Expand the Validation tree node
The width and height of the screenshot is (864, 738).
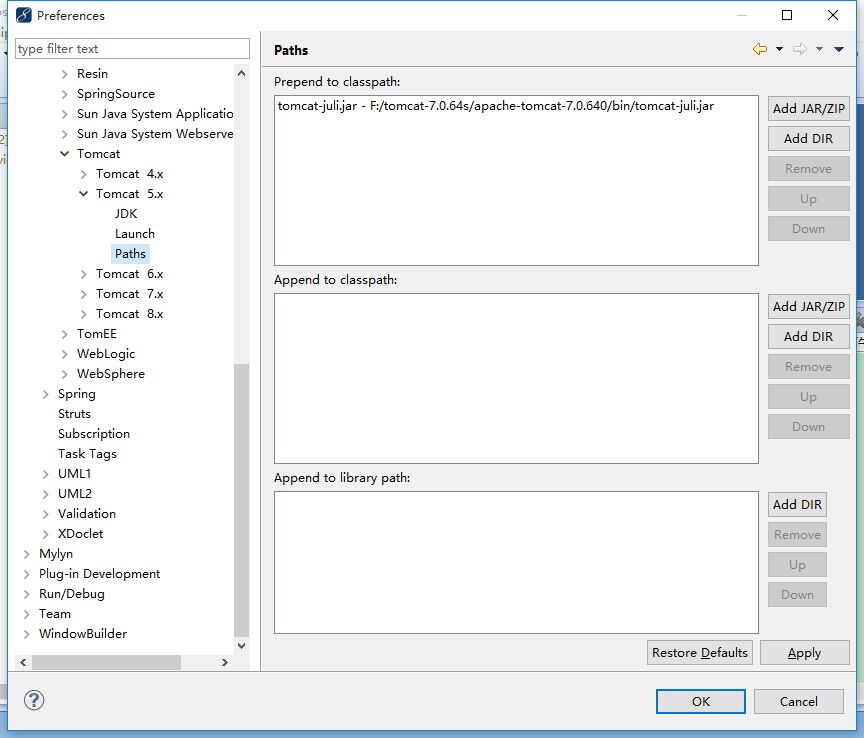coord(46,514)
